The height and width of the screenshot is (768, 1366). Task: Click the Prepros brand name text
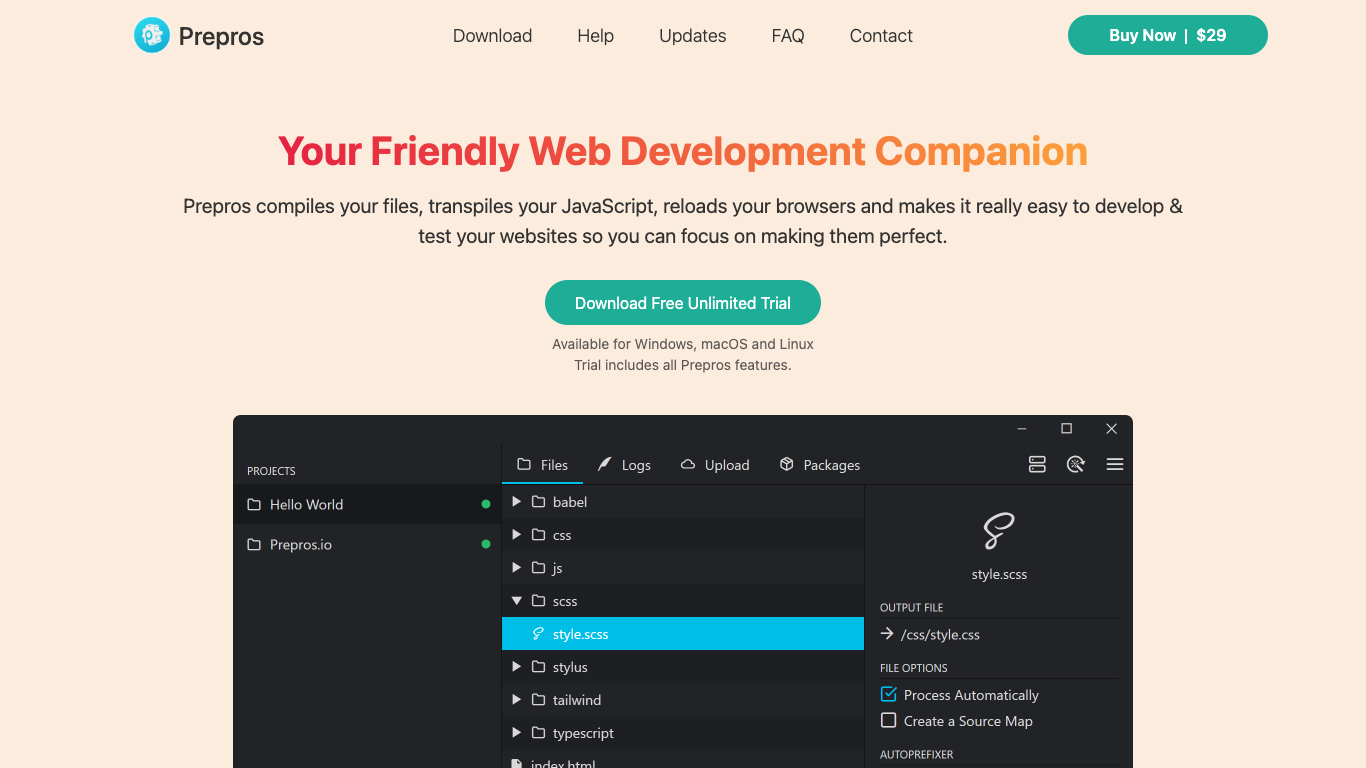221,37
